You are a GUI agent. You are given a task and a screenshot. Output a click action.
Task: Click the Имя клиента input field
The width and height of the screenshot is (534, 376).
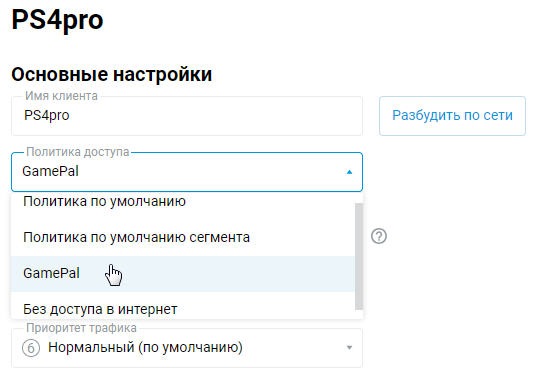coord(187,116)
